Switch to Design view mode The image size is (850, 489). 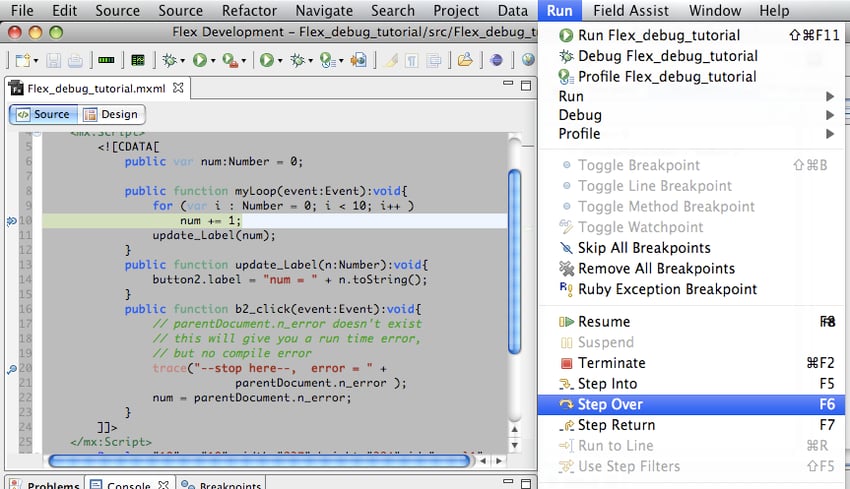point(111,114)
